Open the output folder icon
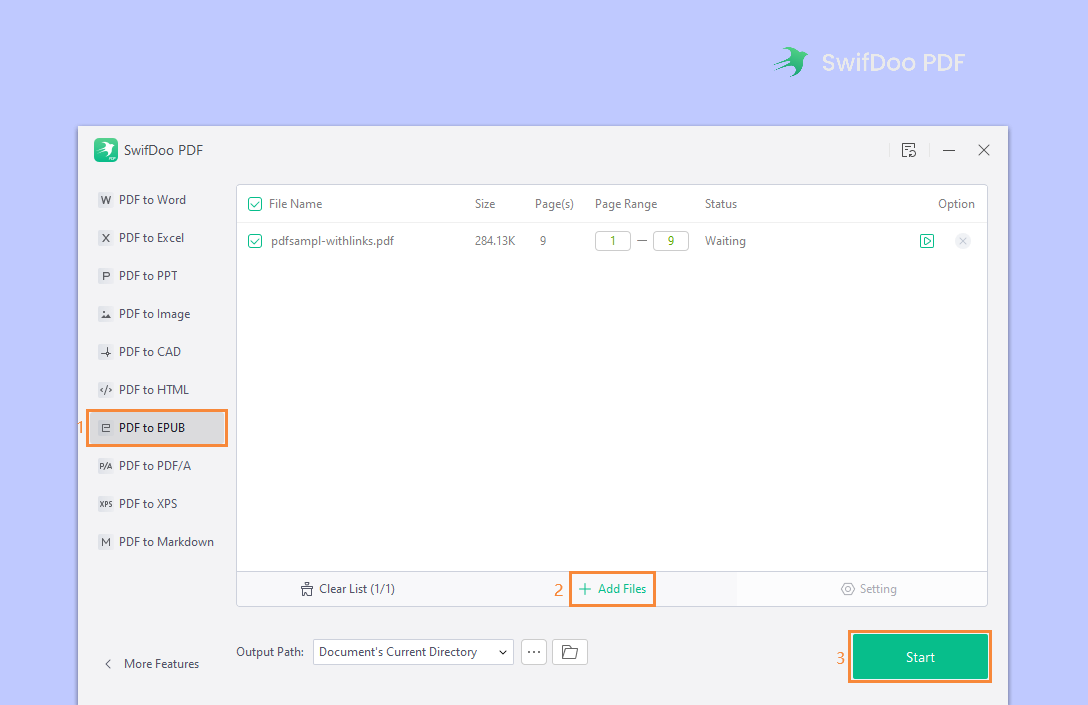This screenshot has height=705, width=1088. (570, 652)
